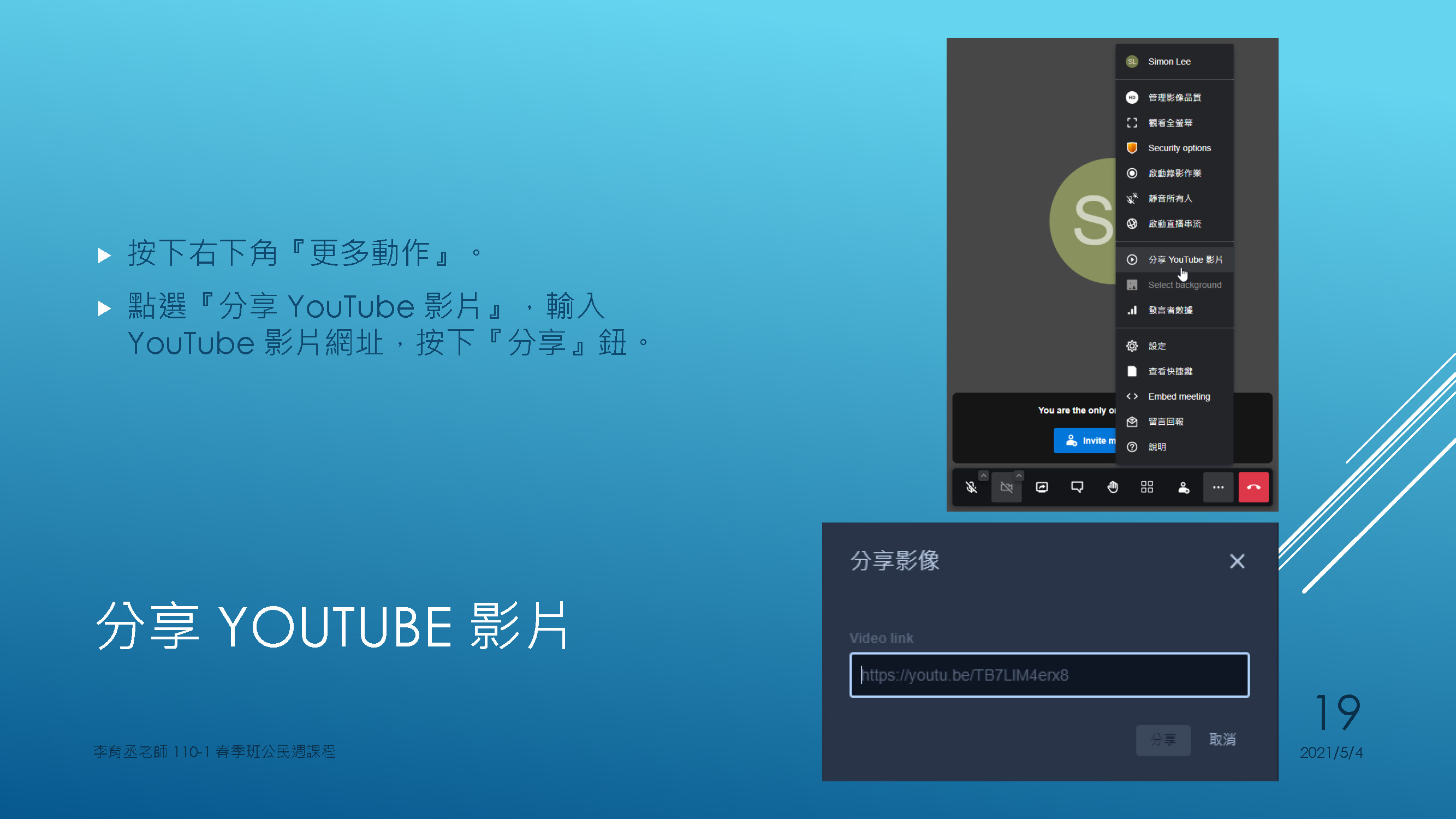Open 留言回報 menu entry
The width and height of the screenshot is (1456, 819).
click(x=1174, y=422)
